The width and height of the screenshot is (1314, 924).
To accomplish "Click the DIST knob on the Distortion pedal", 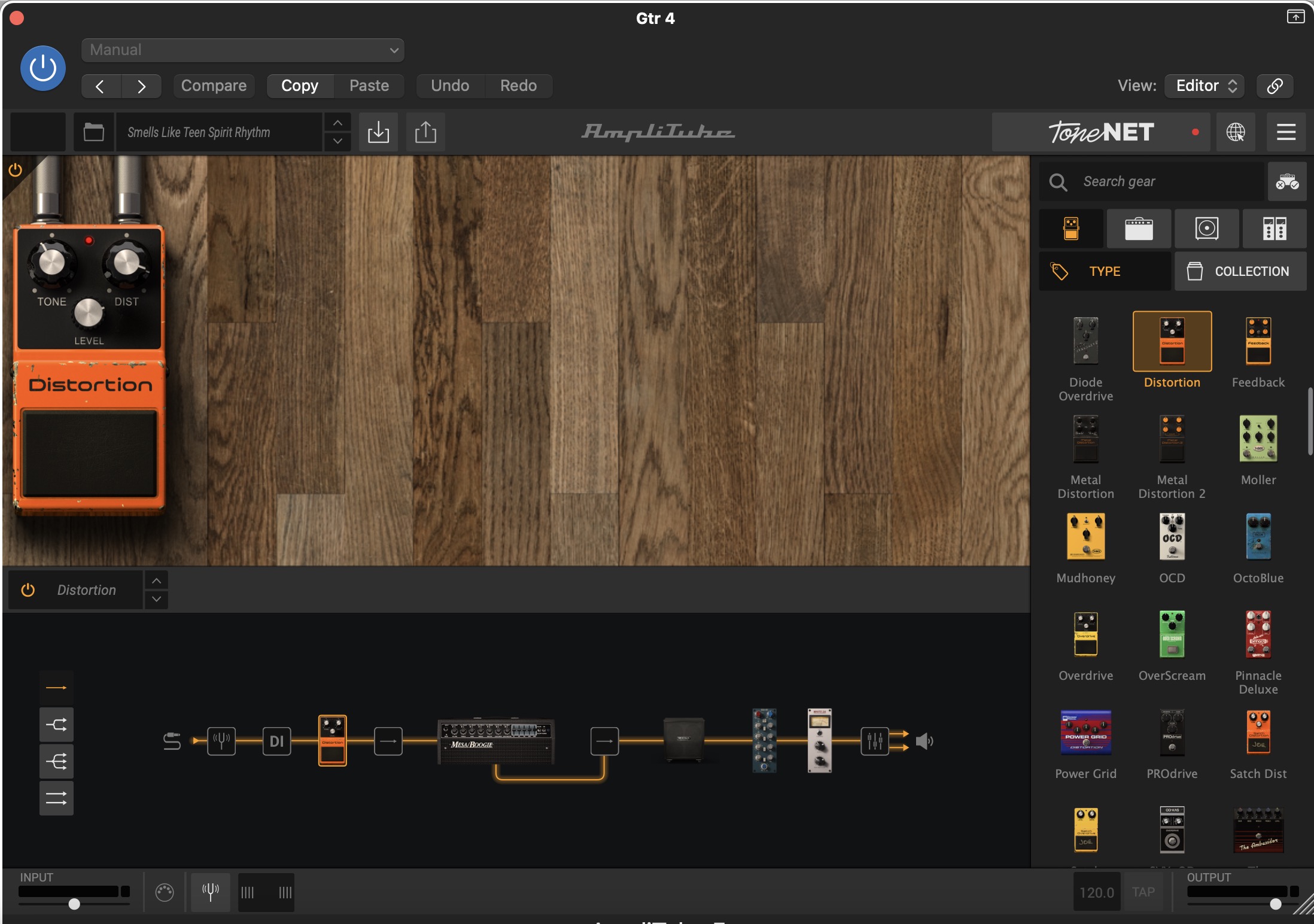I will (x=126, y=262).
